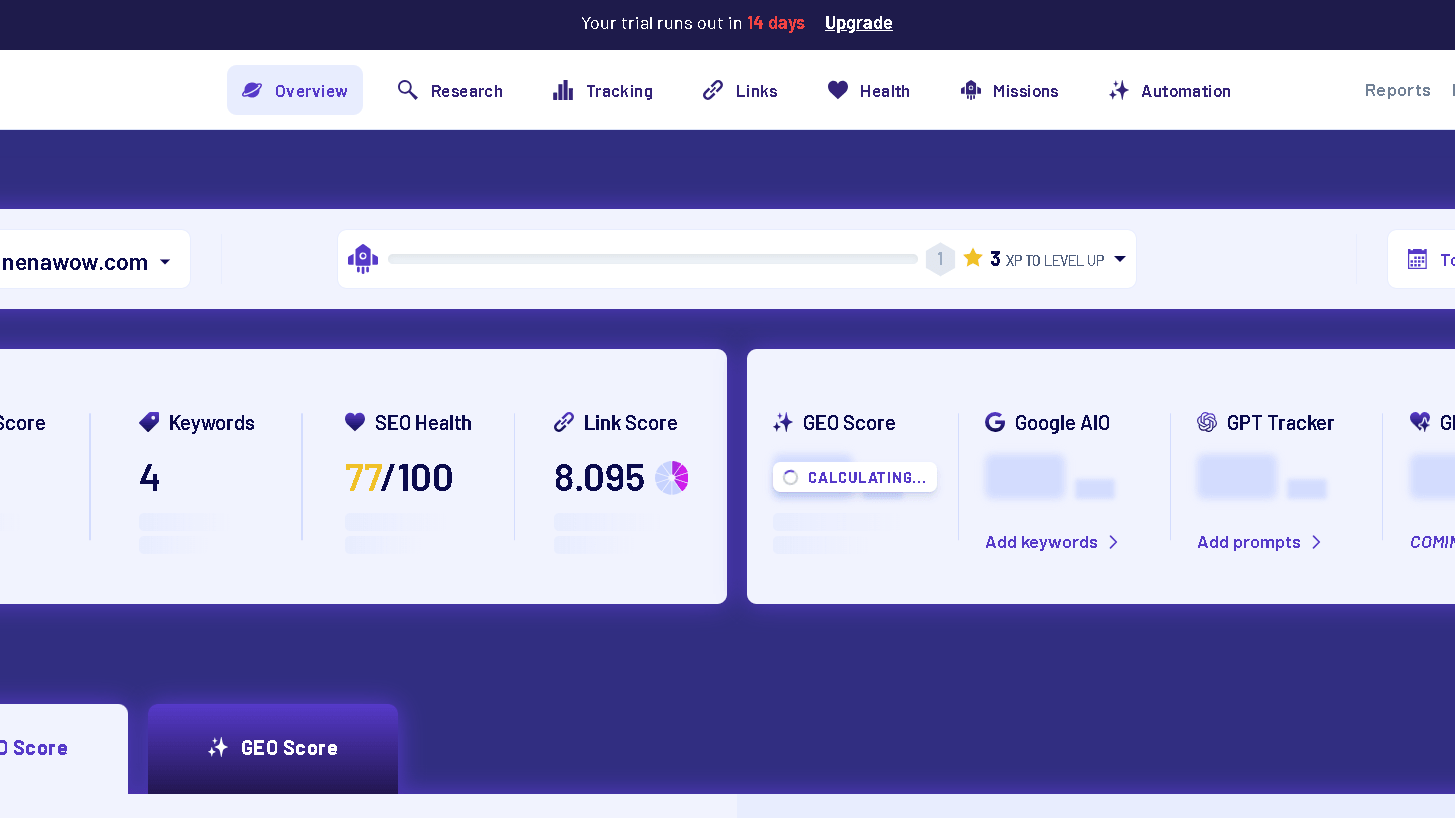Open Automation in top navigation
The image size is (1455, 818).
click(x=1170, y=90)
